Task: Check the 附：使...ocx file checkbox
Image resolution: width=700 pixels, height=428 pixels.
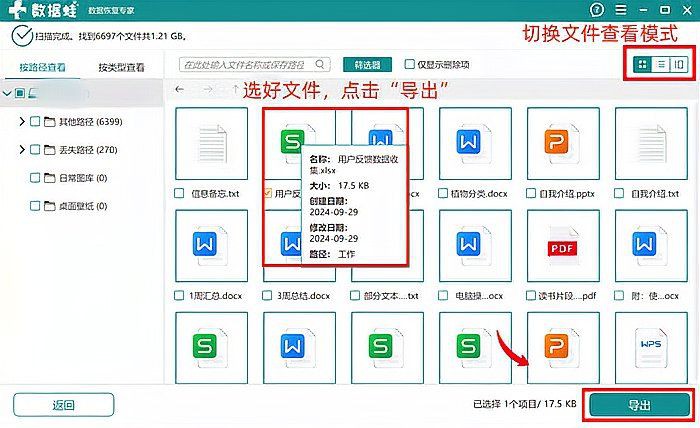Action: pos(619,295)
